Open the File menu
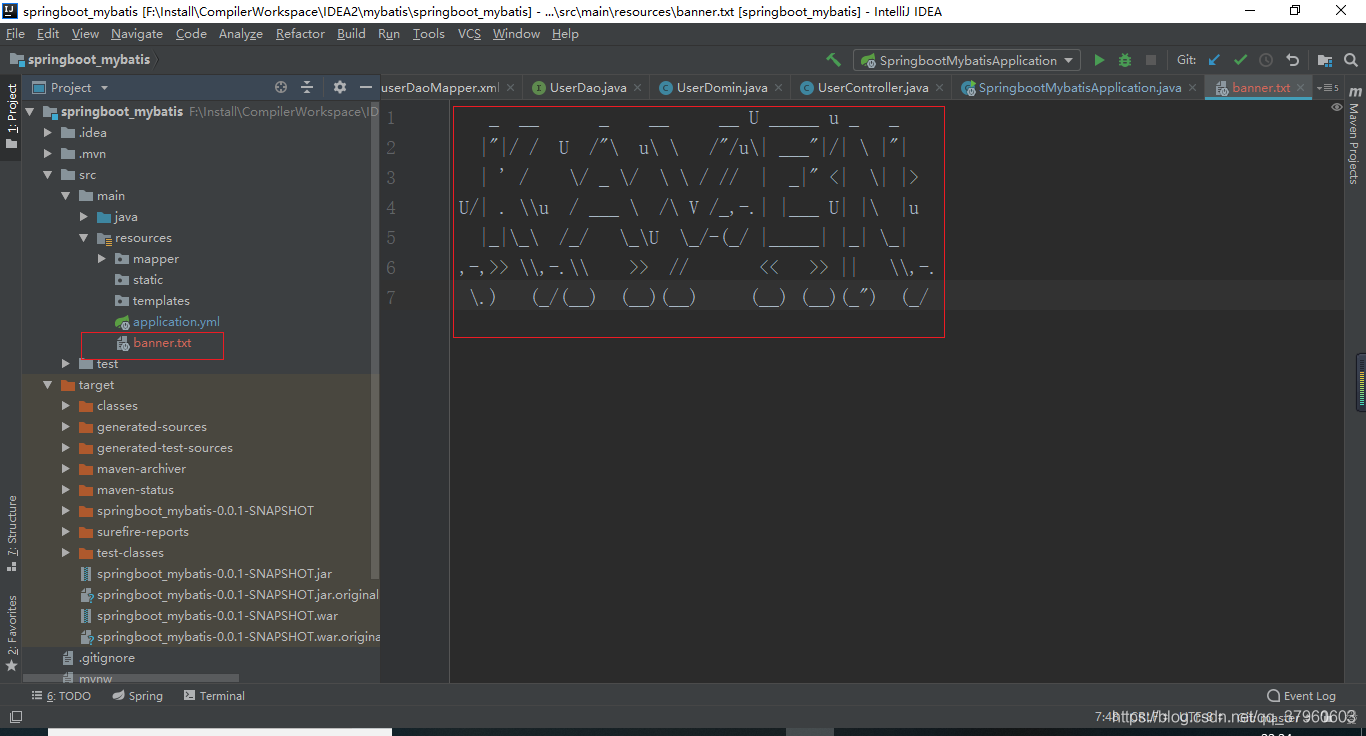1366x736 pixels. click(x=15, y=34)
